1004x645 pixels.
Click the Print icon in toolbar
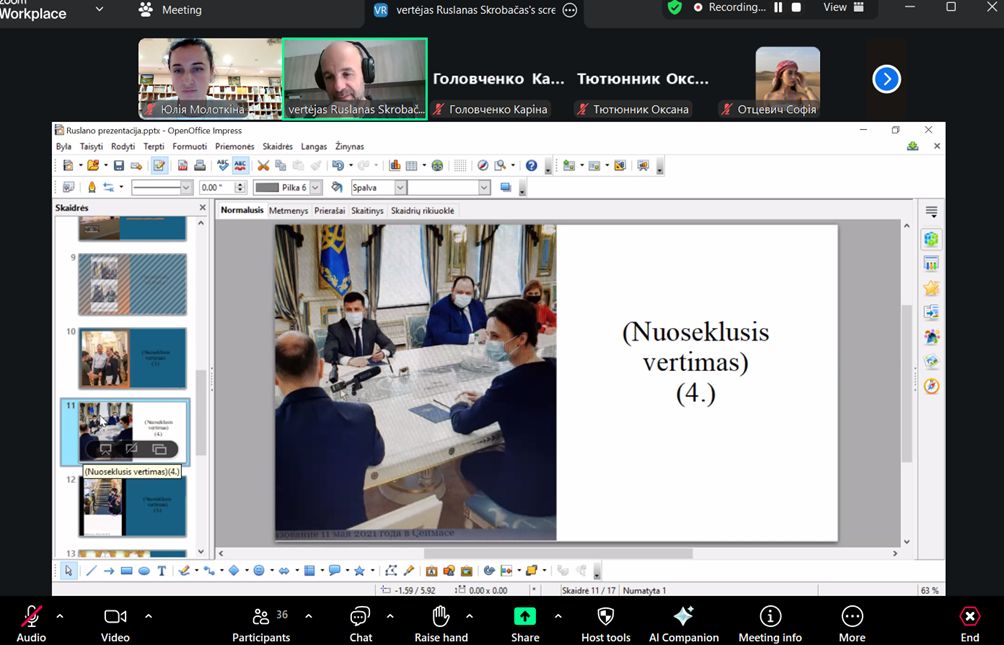pyautogui.click(x=199, y=165)
